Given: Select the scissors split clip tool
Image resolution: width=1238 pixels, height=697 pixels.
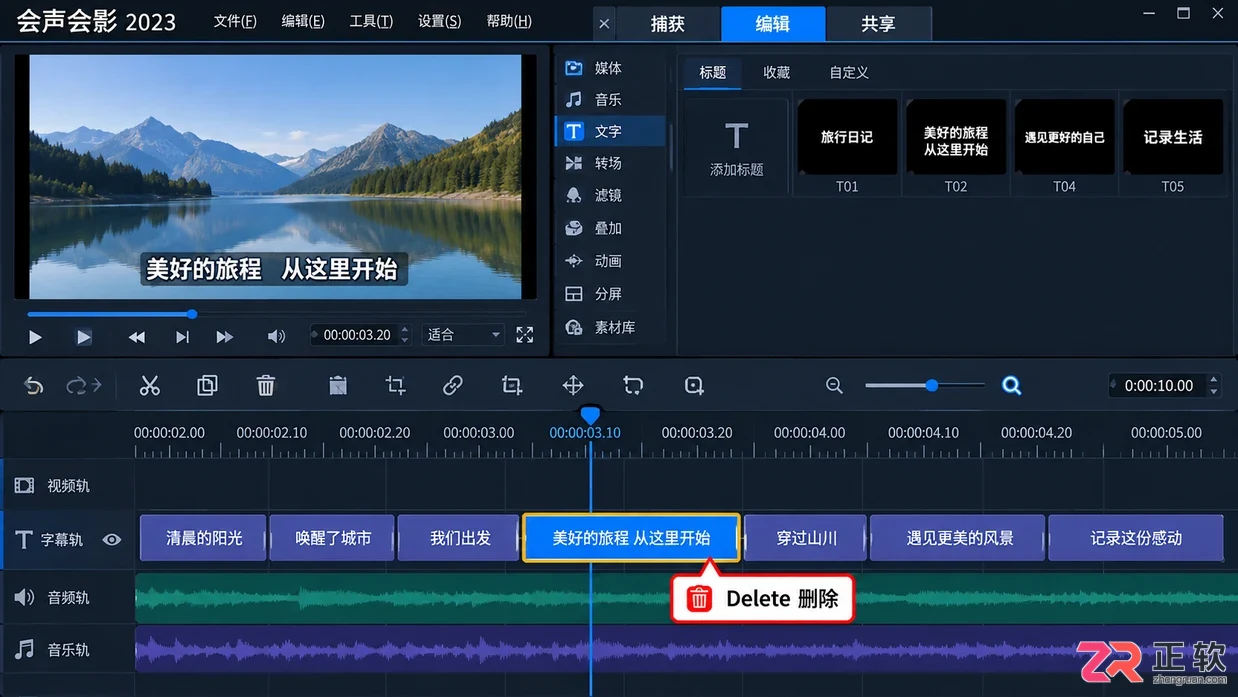Looking at the screenshot, I should point(150,386).
